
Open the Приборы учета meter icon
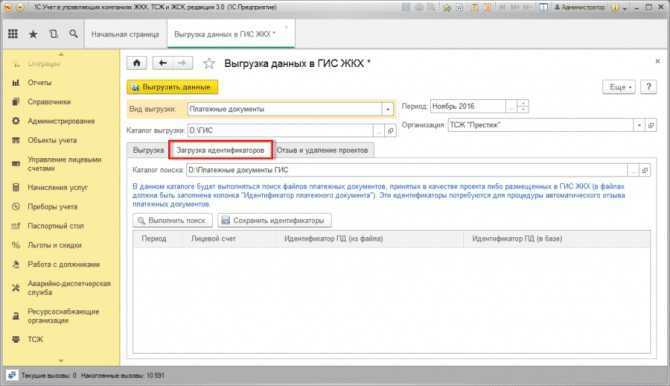click(16, 206)
